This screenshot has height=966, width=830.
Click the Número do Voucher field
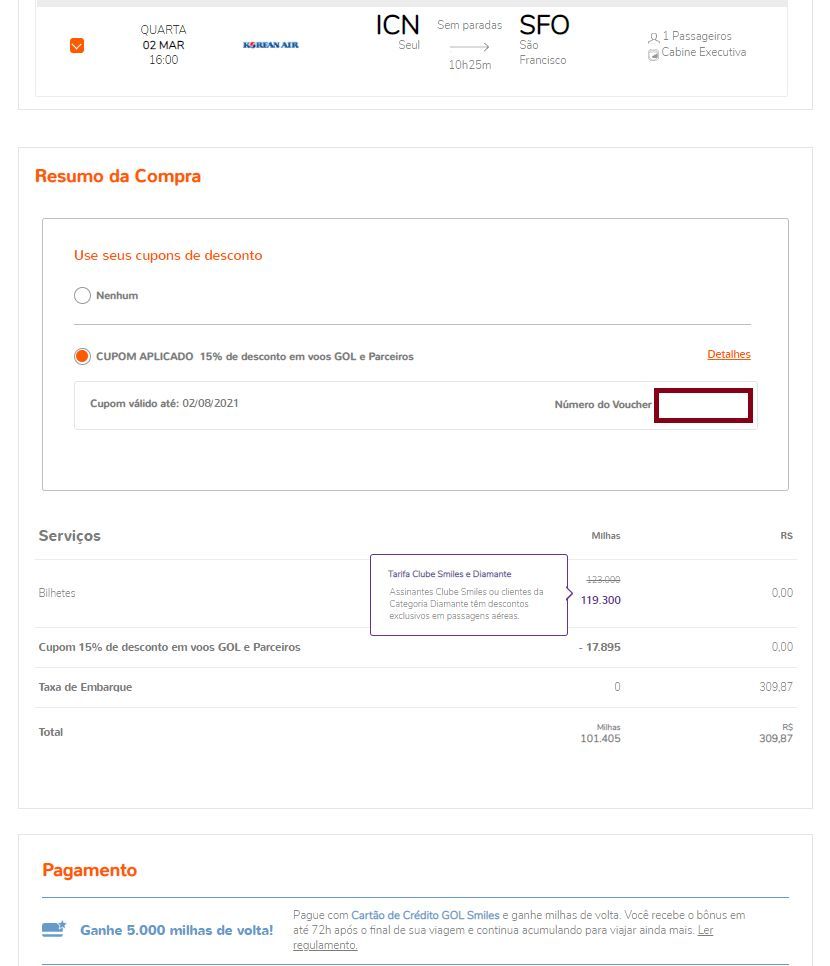(703, 405)
